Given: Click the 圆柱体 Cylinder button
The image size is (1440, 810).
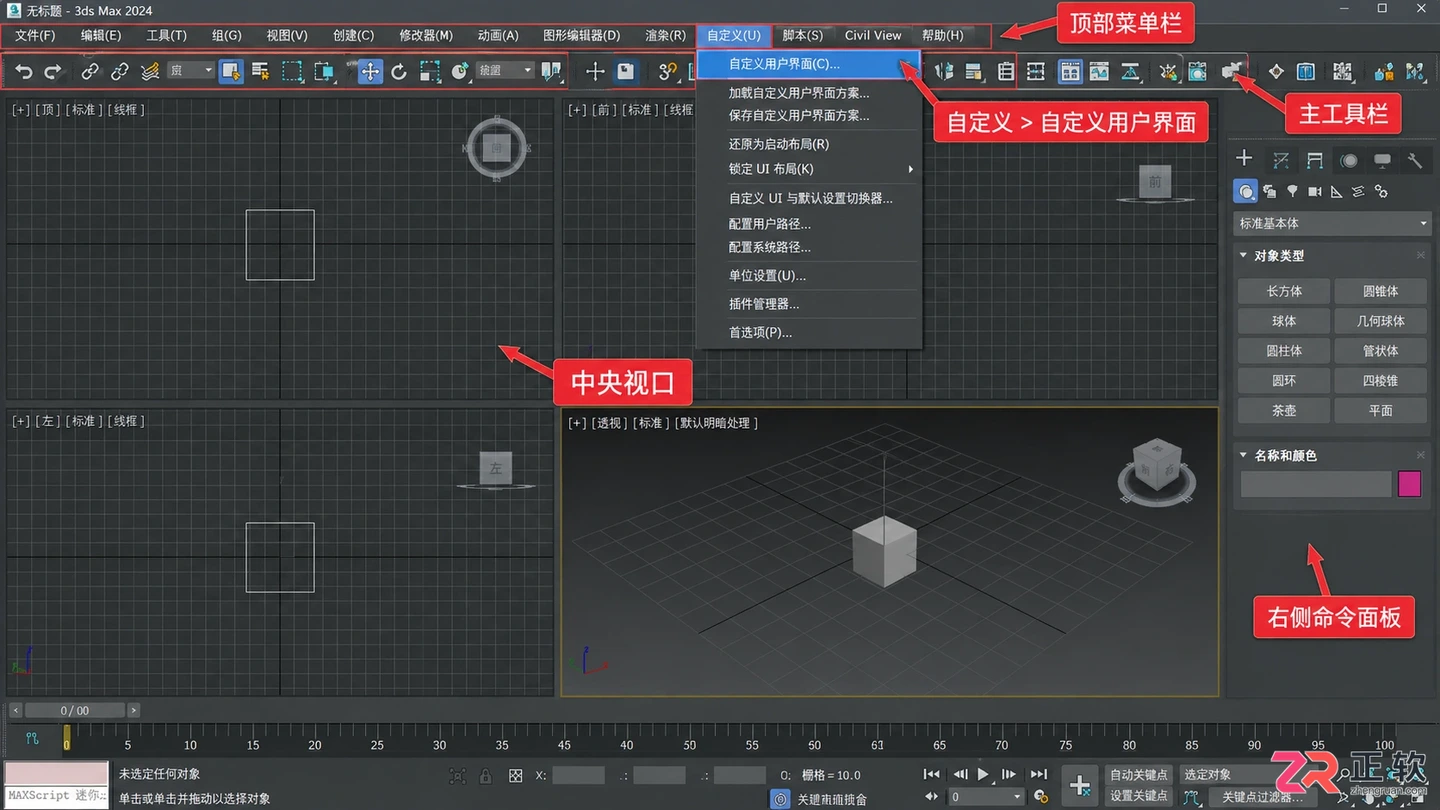Looking at the screenshot, I should (x=1284, y=351).
